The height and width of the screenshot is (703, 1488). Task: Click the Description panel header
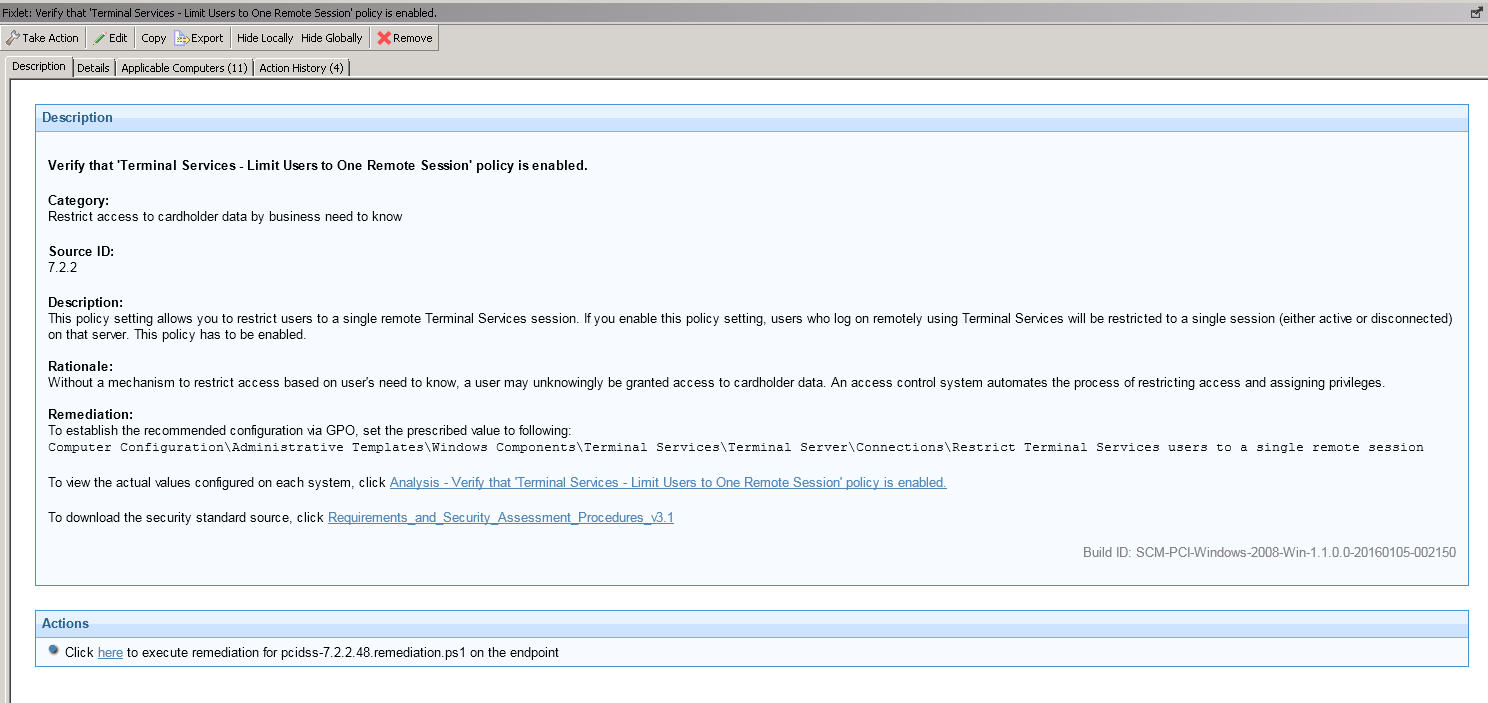[x=78, y=117]
